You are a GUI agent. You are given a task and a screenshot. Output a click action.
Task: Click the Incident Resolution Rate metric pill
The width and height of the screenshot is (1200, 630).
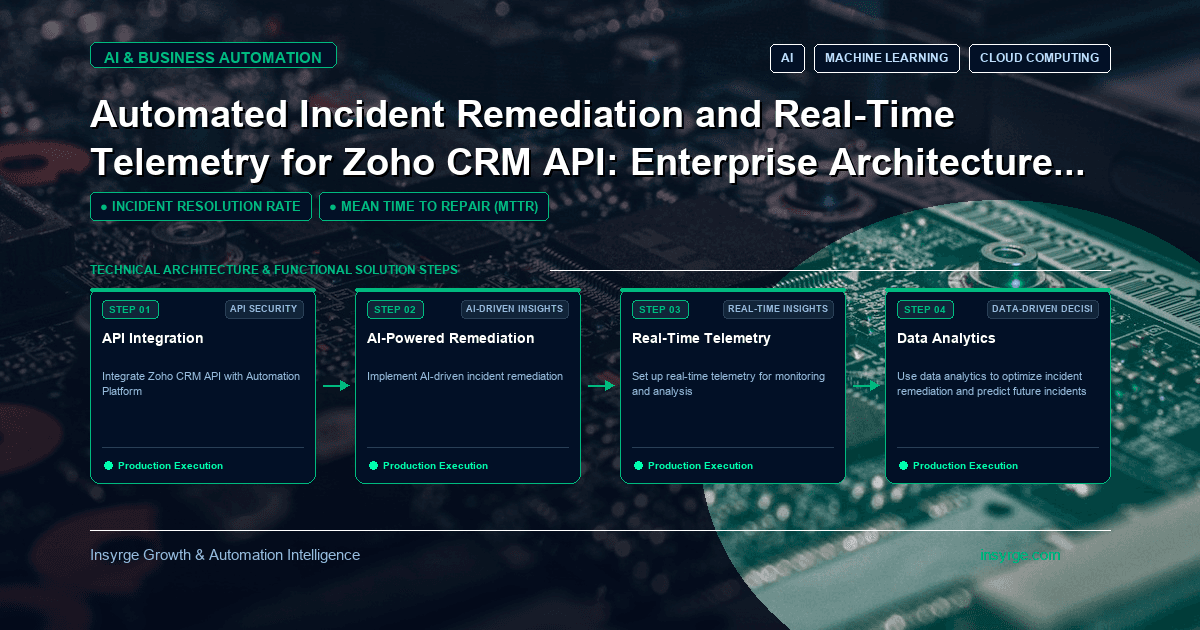[x=201, y=206]
